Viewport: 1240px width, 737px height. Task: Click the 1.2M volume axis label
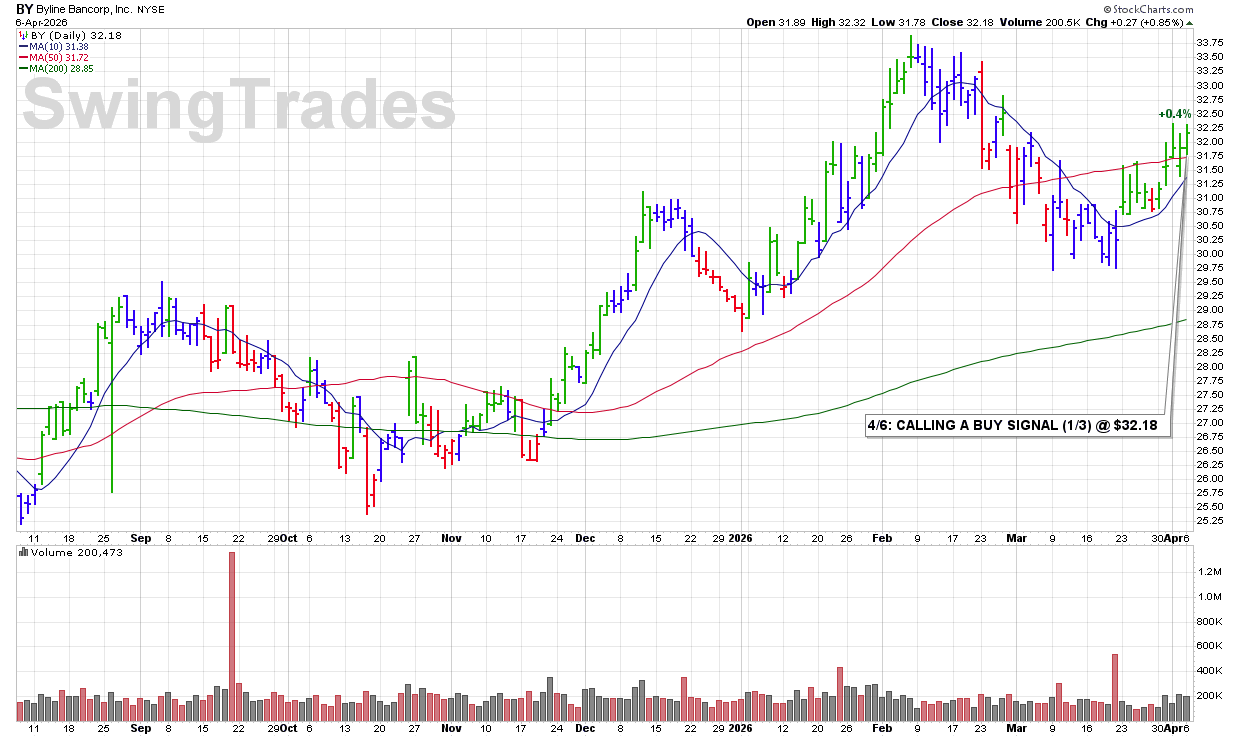pos(1209,572)
